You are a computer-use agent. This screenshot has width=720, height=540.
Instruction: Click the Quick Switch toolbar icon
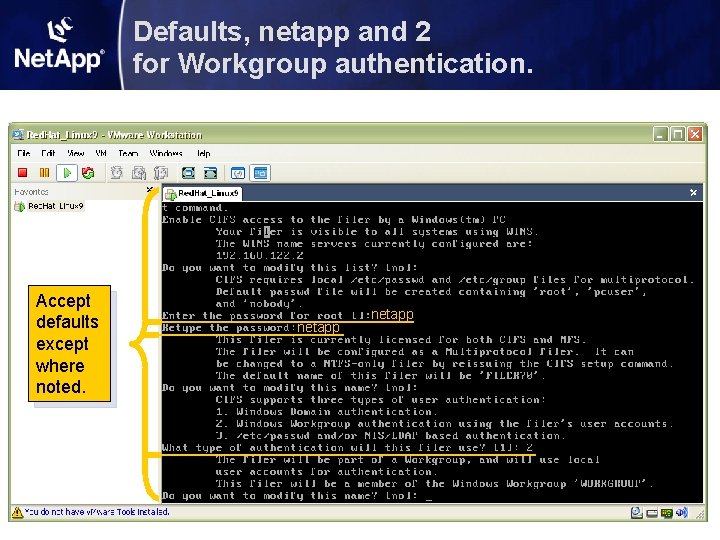coord(210,173)
